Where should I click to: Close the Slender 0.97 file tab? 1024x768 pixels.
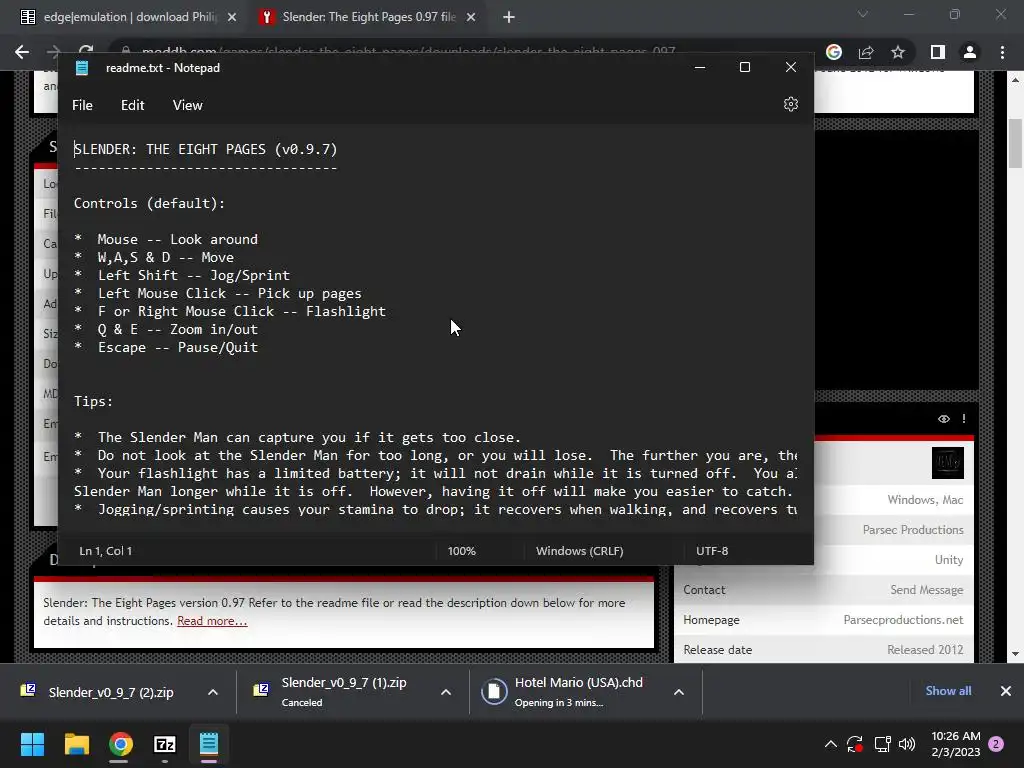471,17
